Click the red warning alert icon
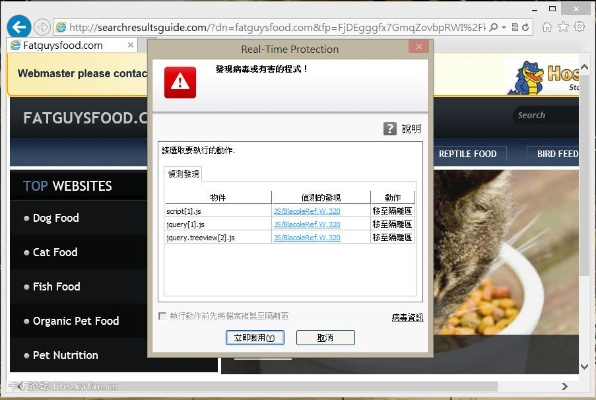Viewport: 596px width, 400px height. [180, 82]
